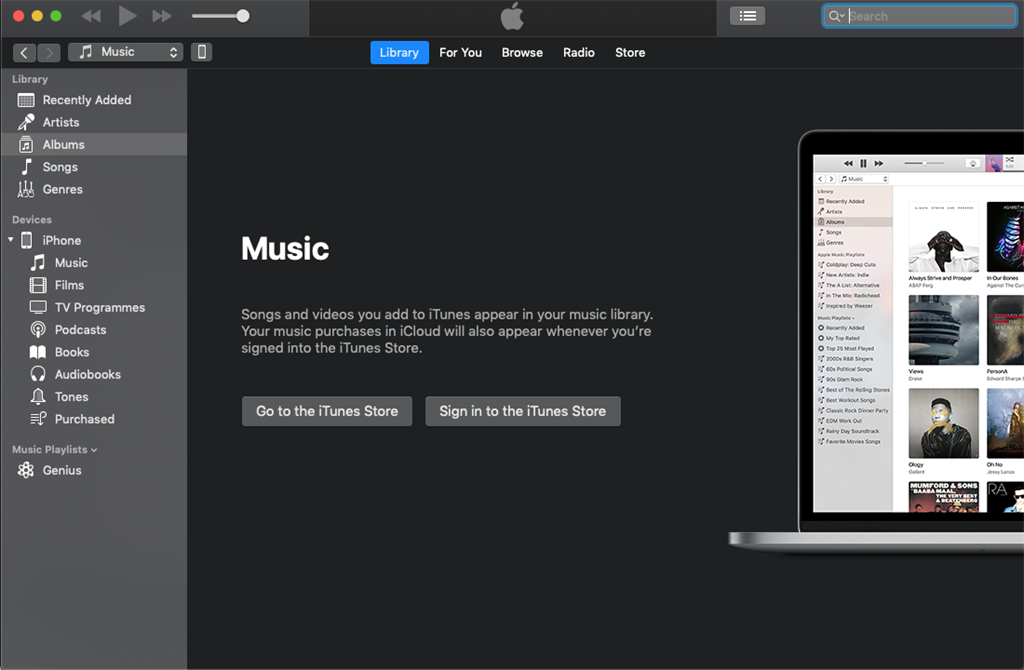The height and width of the screenshot is (670, 1024).
Task: Open TV Programmes under iPhone
Action: point(94,307)
